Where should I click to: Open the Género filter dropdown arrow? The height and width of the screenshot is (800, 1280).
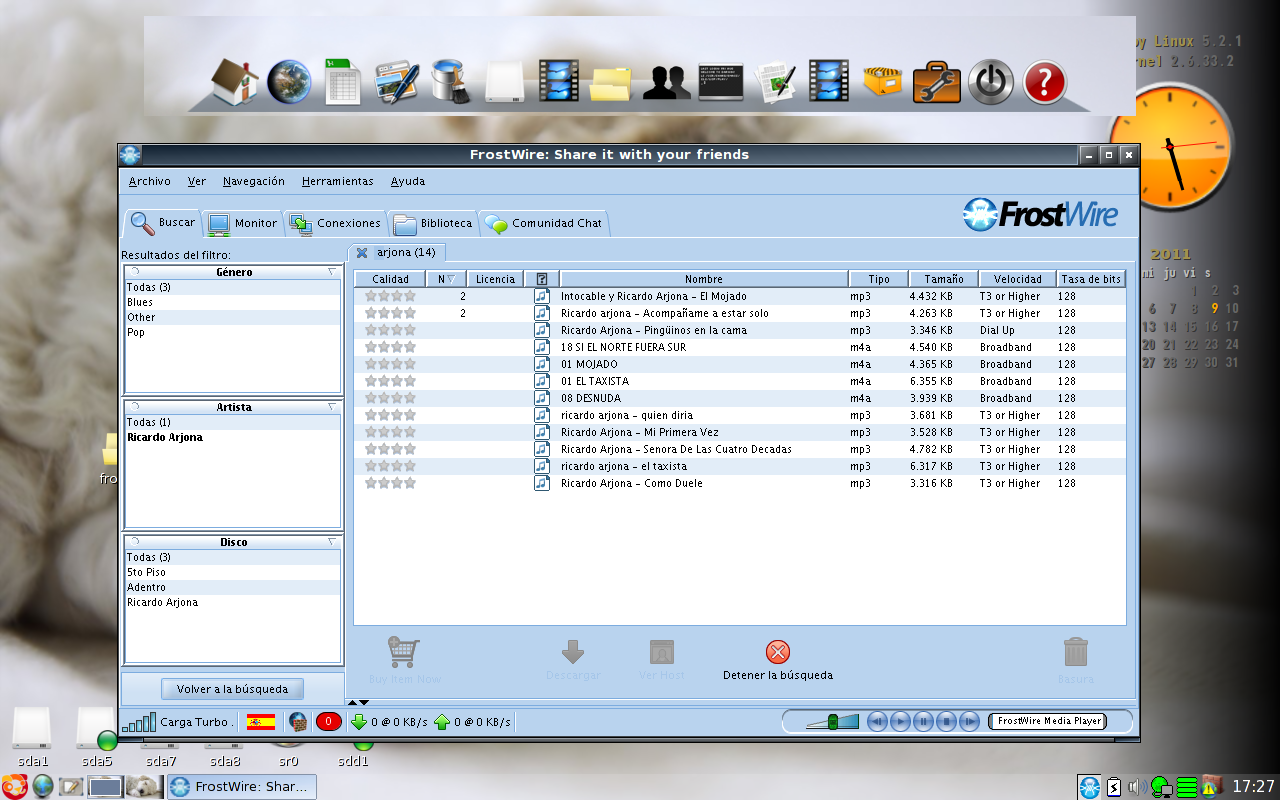click(332, 272)
